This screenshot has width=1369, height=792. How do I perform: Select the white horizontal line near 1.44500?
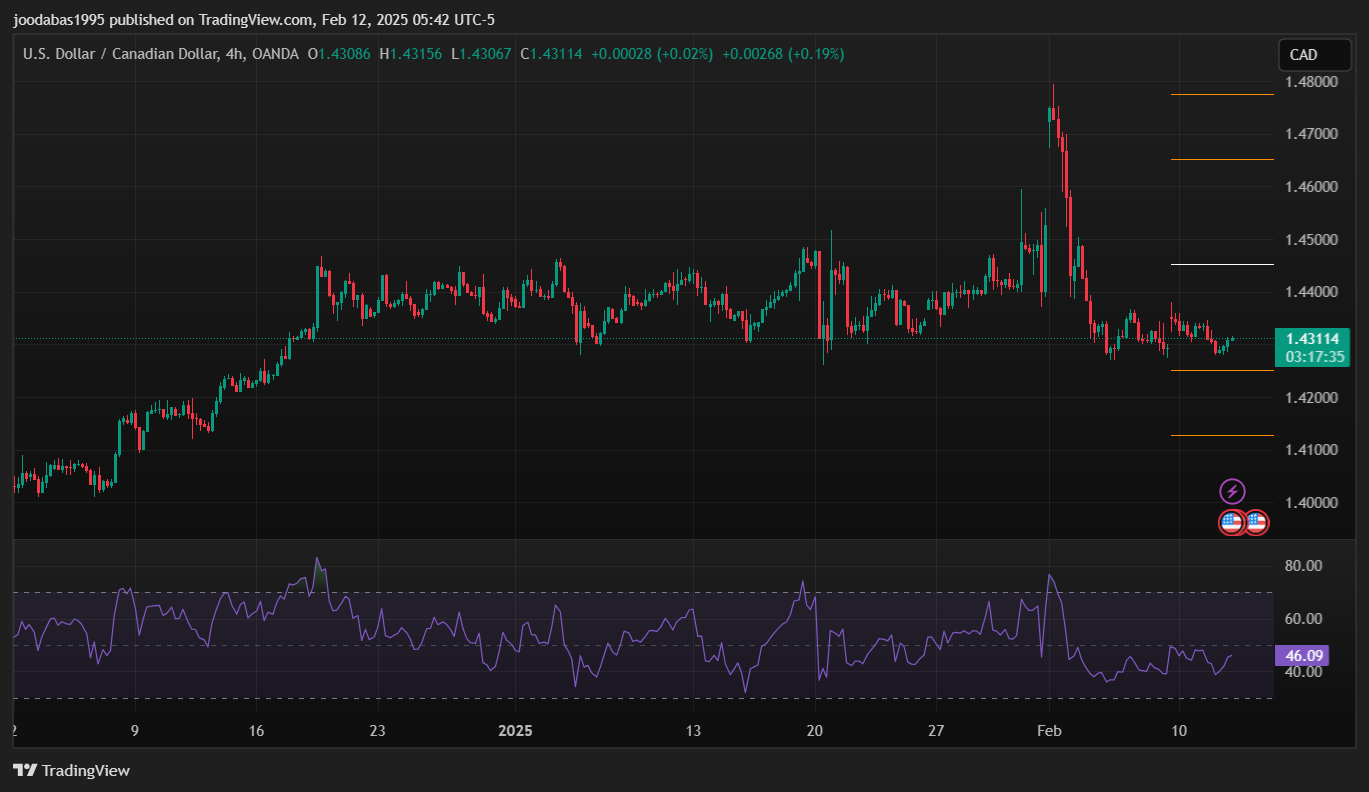(x=1221, y=264)
